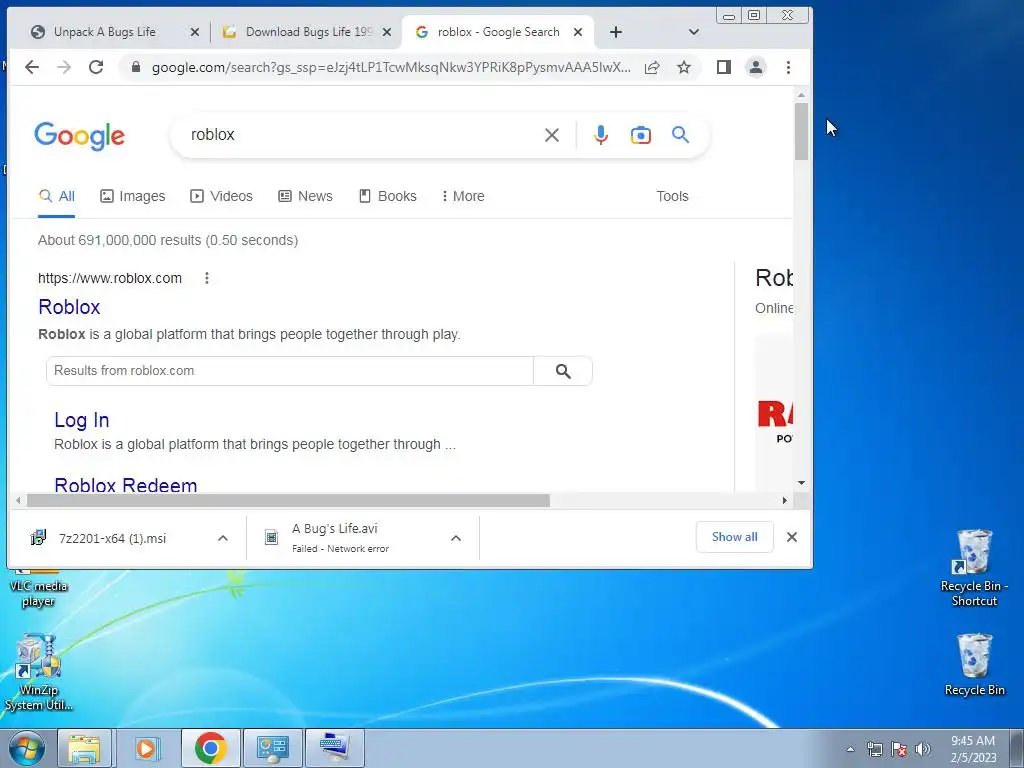This screenshot has width=1024, height=768.
Task: Open the On-Screen Keyboard taskbar icon
Action: point(334,748)
